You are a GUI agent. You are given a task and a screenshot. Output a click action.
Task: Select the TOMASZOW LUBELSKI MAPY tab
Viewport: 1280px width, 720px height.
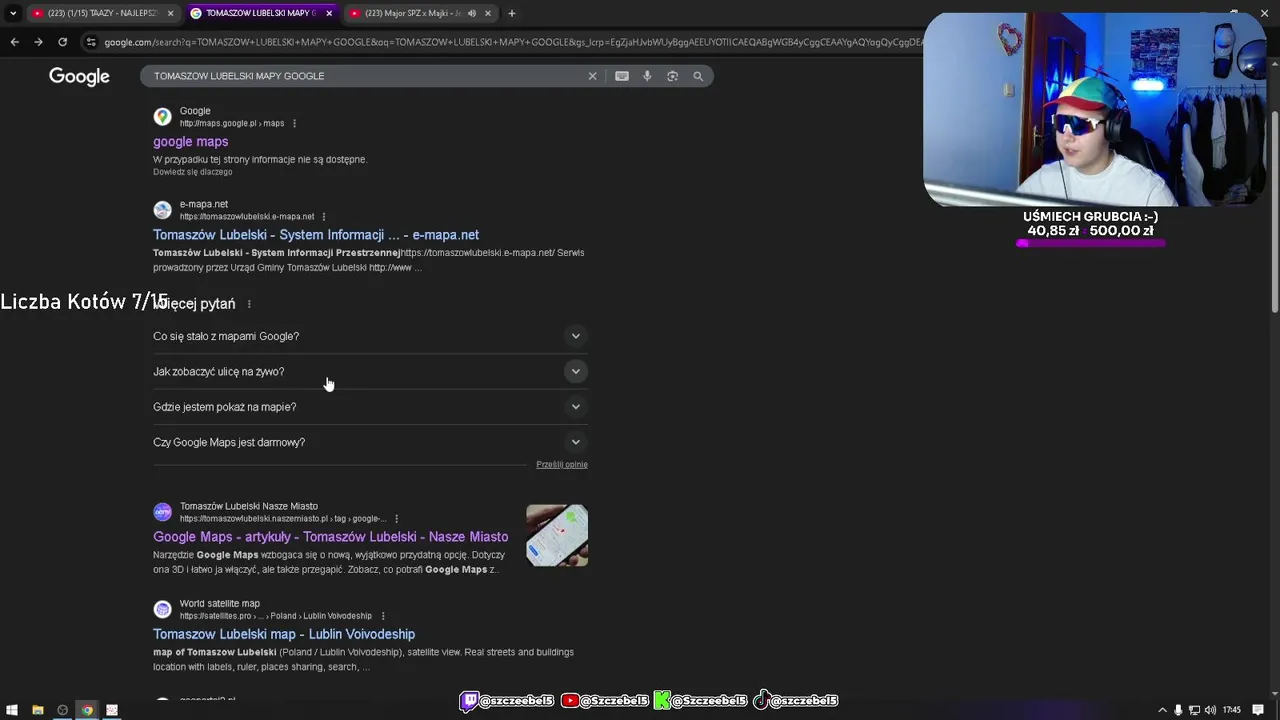pyautogui.click(x=260, y=13)
